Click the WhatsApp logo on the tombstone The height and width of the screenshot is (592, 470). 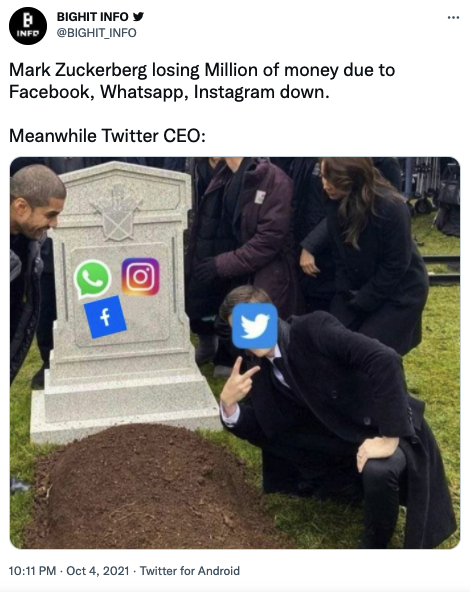pyautogui.click(x=92, y=279)
